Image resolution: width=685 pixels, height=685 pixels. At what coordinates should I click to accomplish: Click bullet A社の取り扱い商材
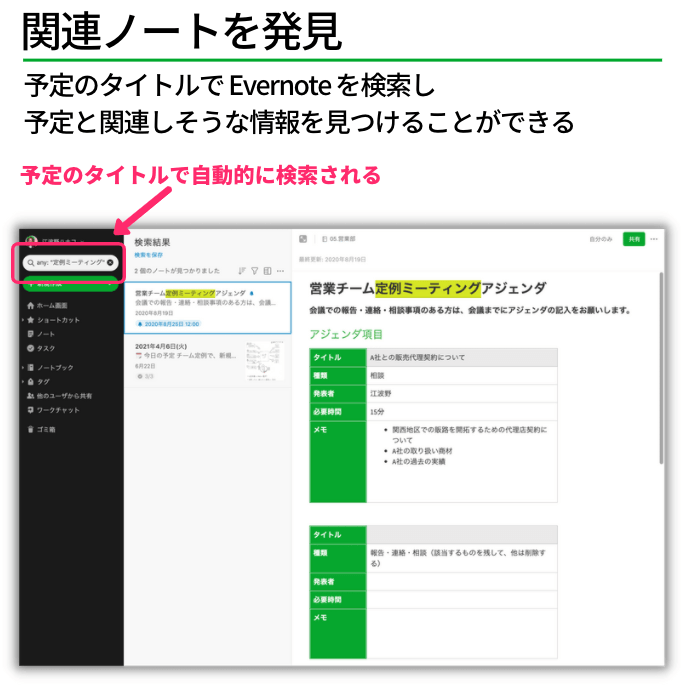click(422, 451)
